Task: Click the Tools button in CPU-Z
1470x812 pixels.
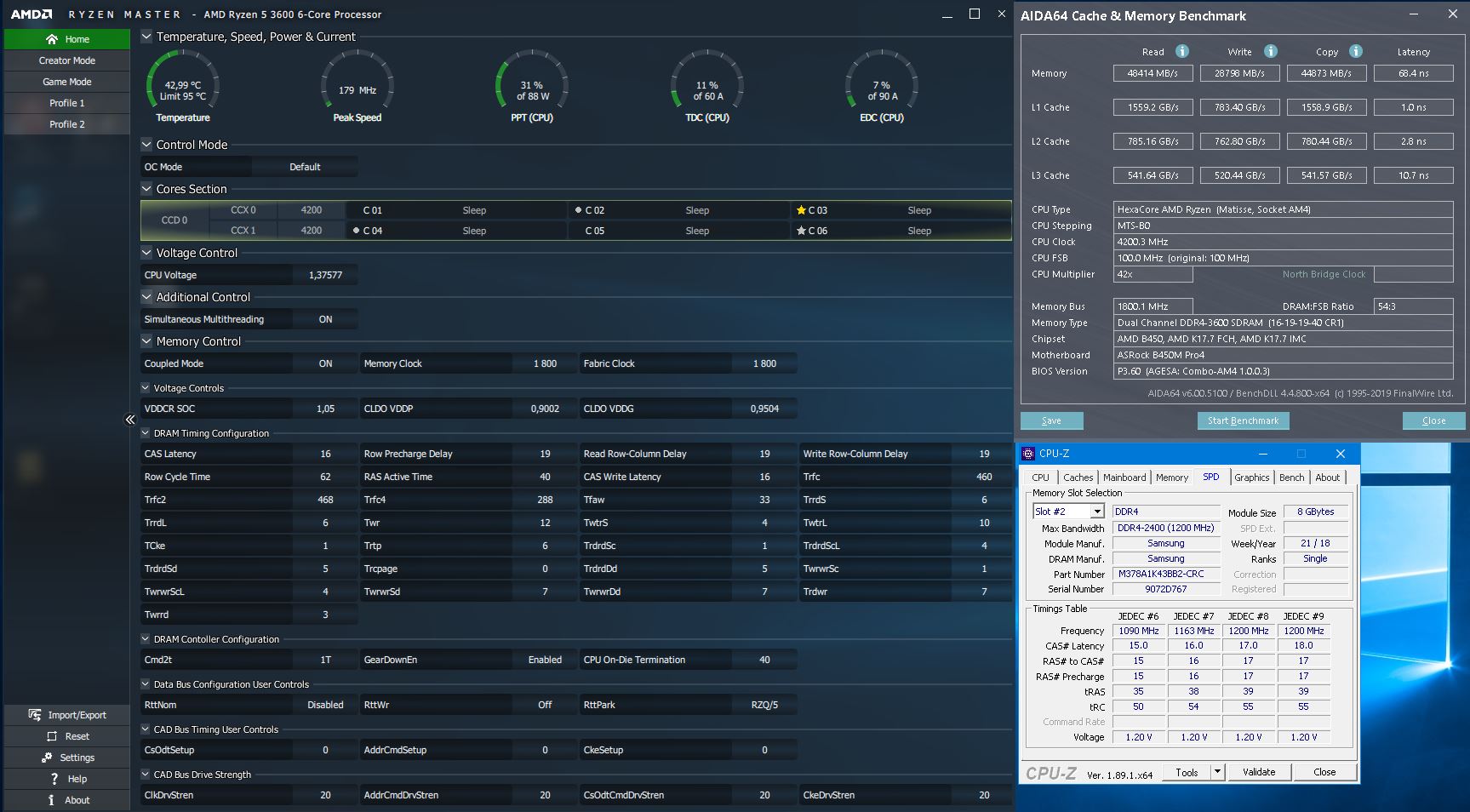Action: pos(1187,772)
